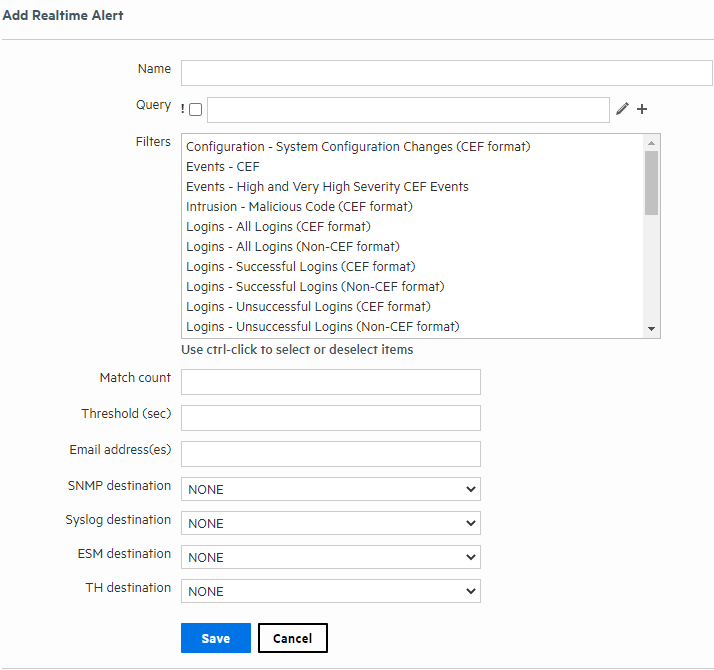The height and width of the screenshot is (670, 714).
Task: Click the Filters list scroll up arrow
Action: [651, 143]
